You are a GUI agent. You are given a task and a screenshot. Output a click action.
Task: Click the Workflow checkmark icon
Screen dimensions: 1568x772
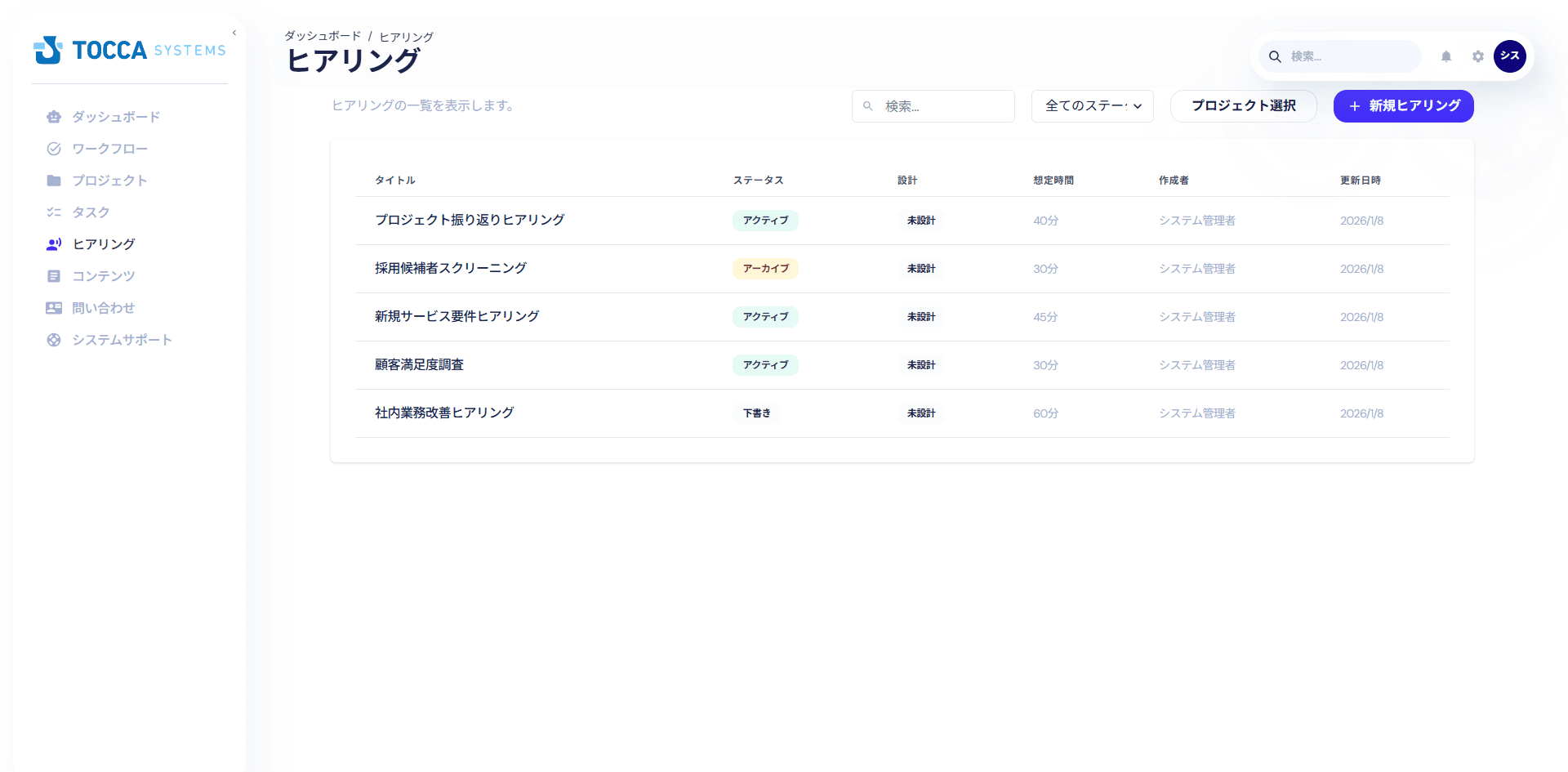(x=54, y=149)
